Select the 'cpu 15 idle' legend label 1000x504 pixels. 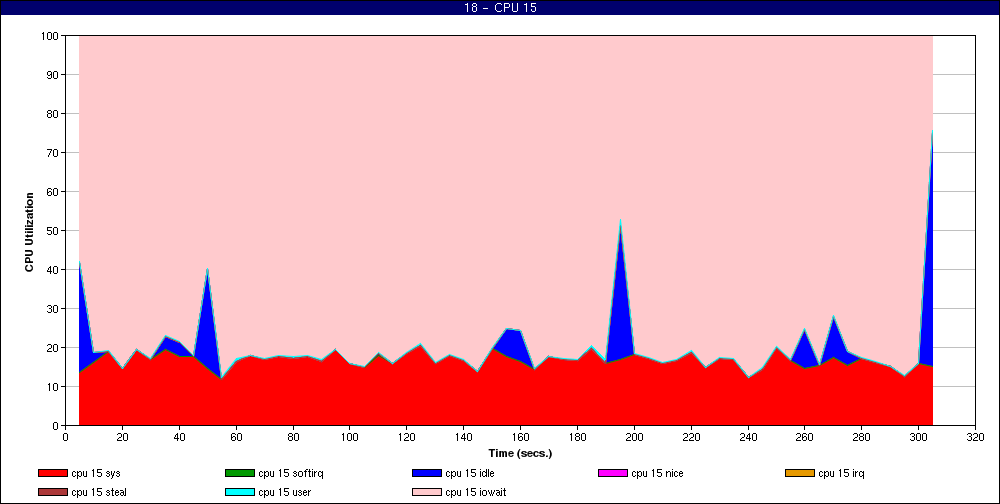[x=469, y=473]
